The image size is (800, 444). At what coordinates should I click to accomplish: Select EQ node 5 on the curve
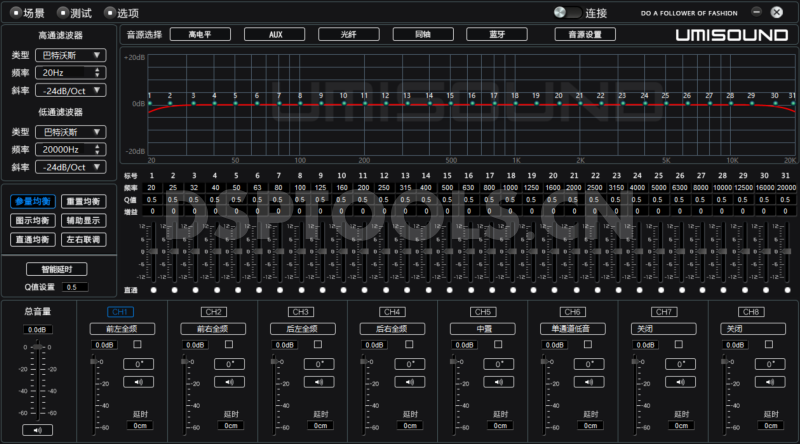(235, 103)
